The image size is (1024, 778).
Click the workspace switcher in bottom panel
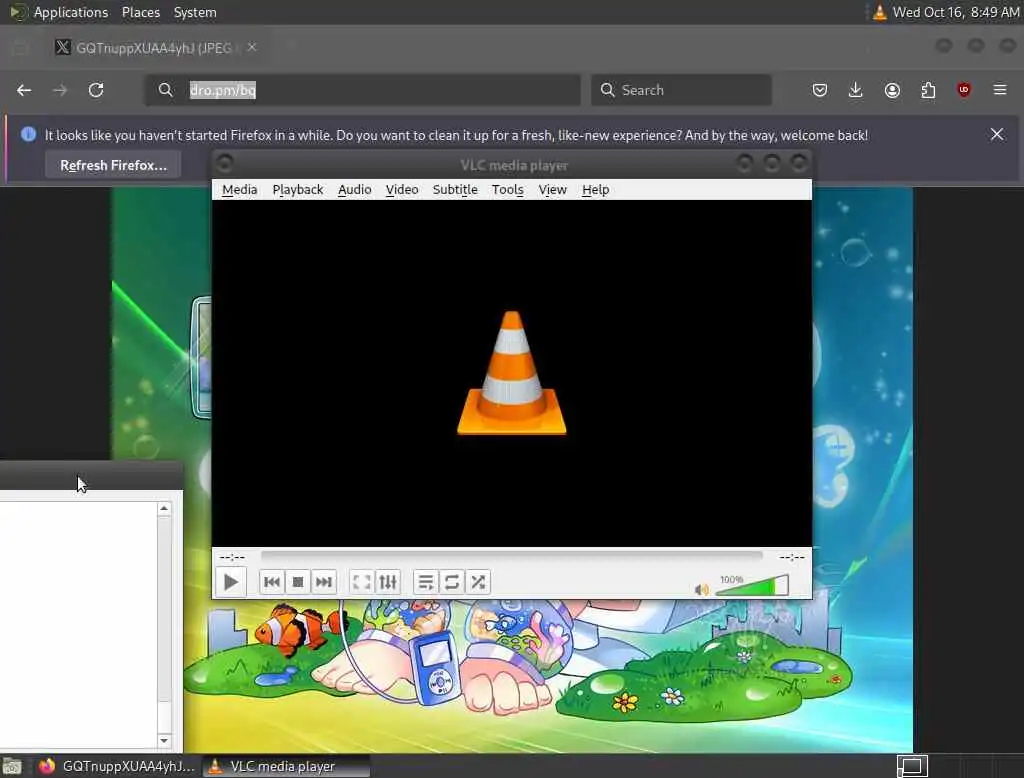tap(912, 766)
